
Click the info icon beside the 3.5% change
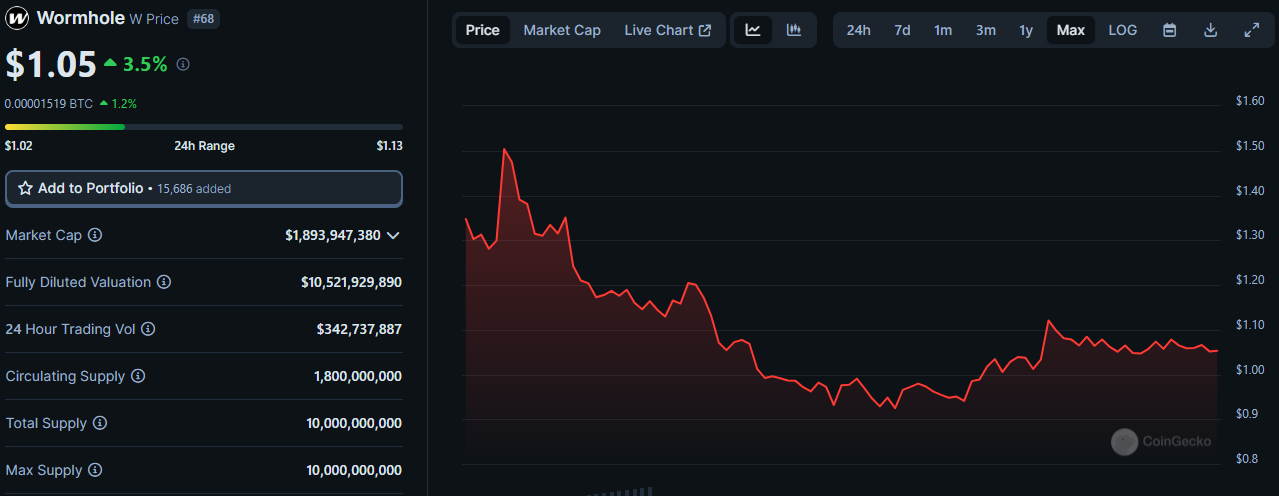[183, 65]
